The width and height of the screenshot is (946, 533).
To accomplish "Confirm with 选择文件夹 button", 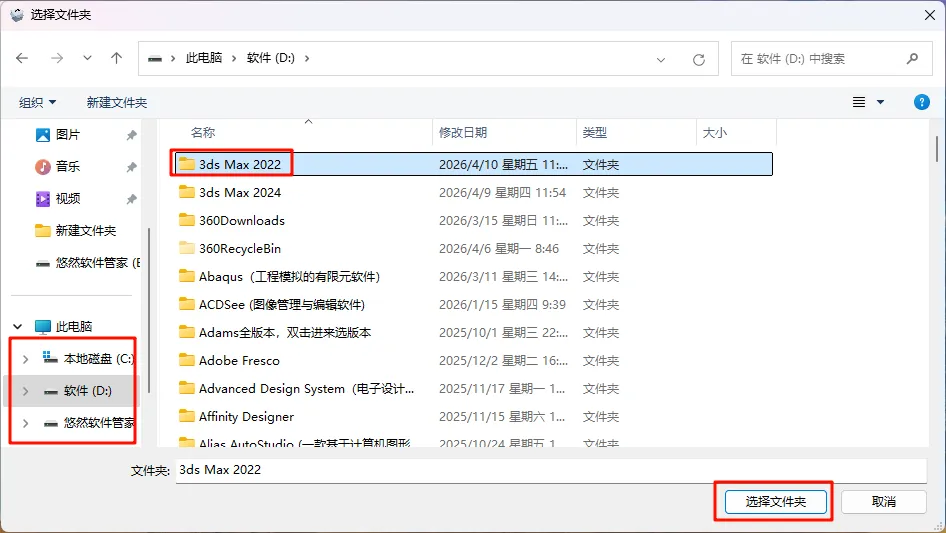I will pyautogui.click(x=775, y=502).
